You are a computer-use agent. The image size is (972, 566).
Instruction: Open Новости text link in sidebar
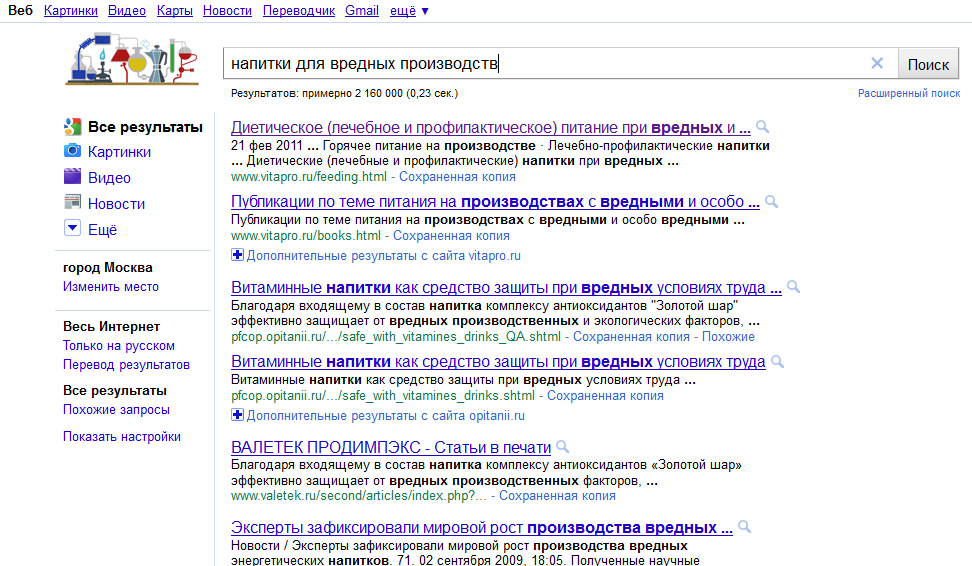(116, 204)
